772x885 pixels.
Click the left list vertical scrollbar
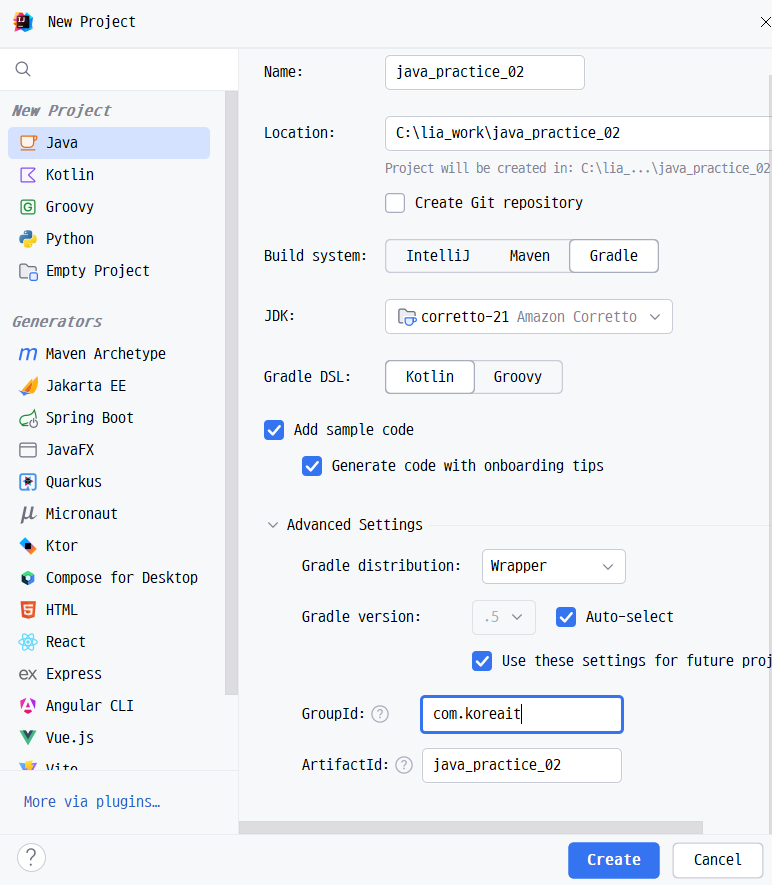coord(231,393)
